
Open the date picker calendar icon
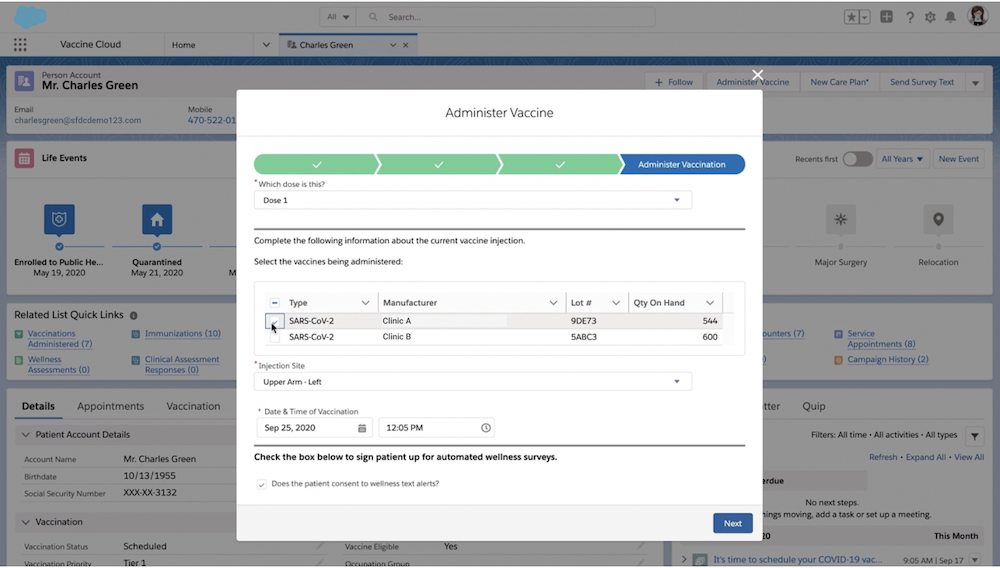pos(362,428)
